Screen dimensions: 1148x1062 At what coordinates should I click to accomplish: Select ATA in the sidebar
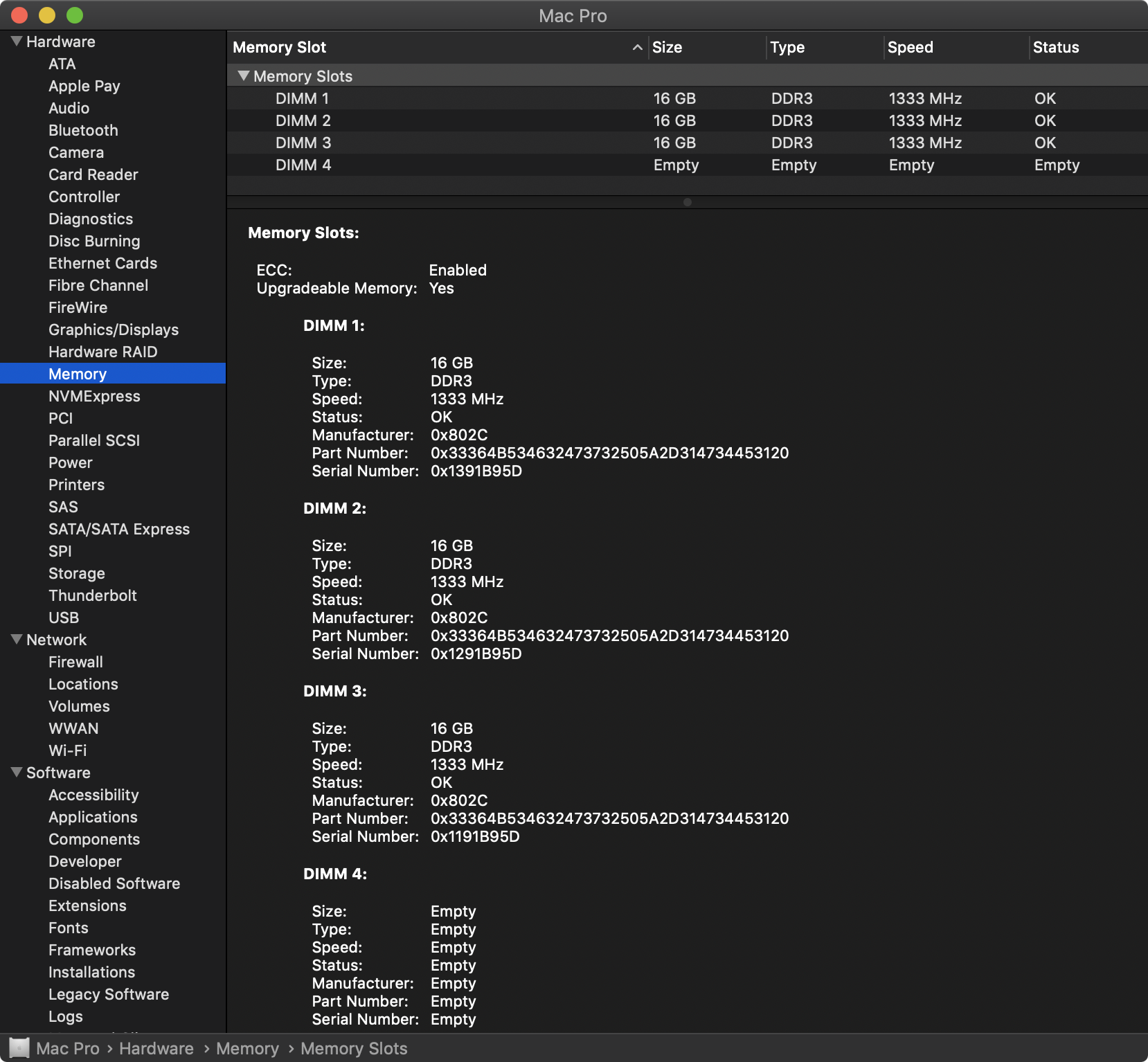click(x=62, y=64)
